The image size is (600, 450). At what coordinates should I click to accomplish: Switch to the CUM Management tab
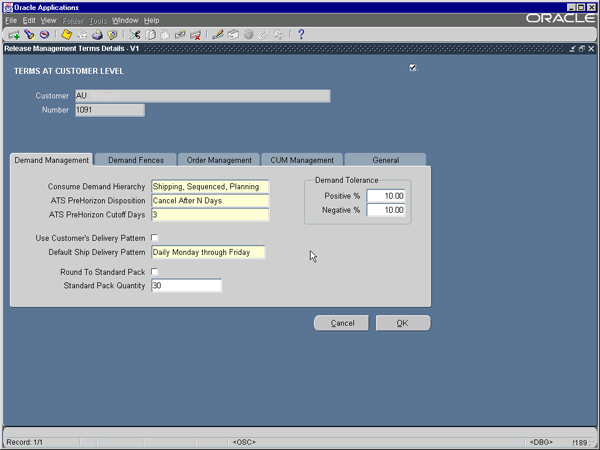pyautogui.click(x=302, y=160)
